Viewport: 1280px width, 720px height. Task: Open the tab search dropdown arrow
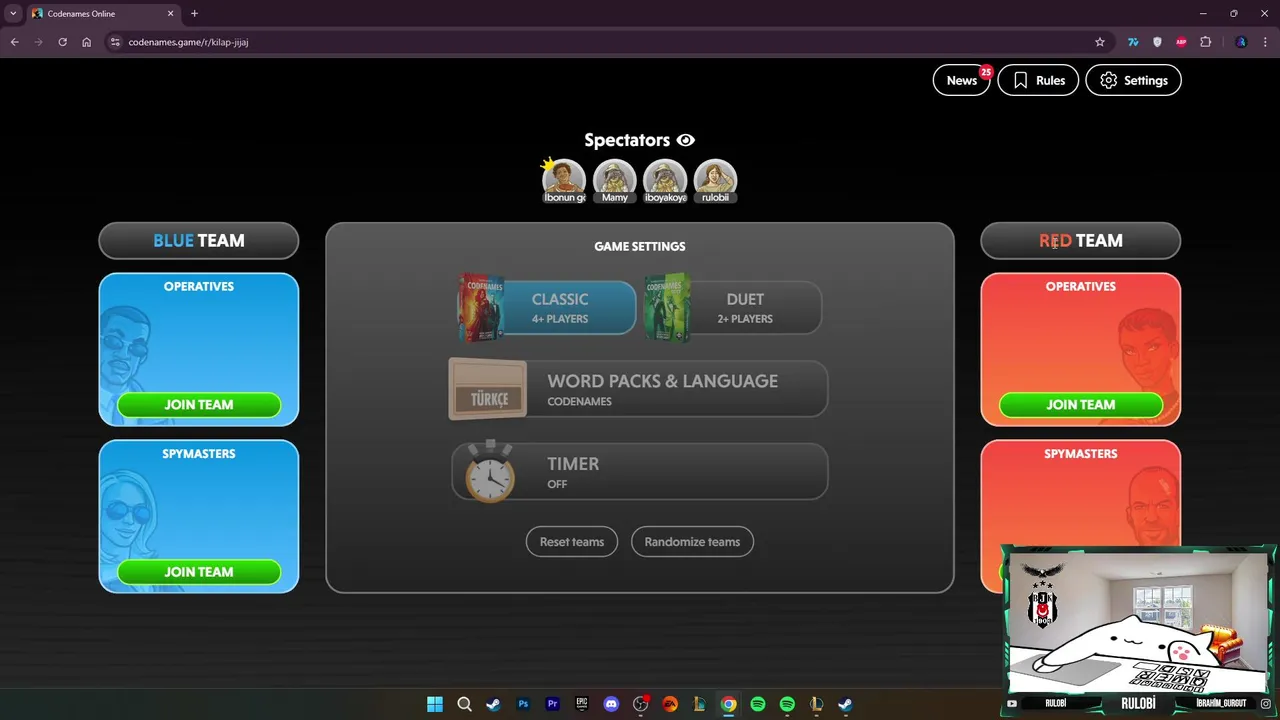tap(13, 13)
